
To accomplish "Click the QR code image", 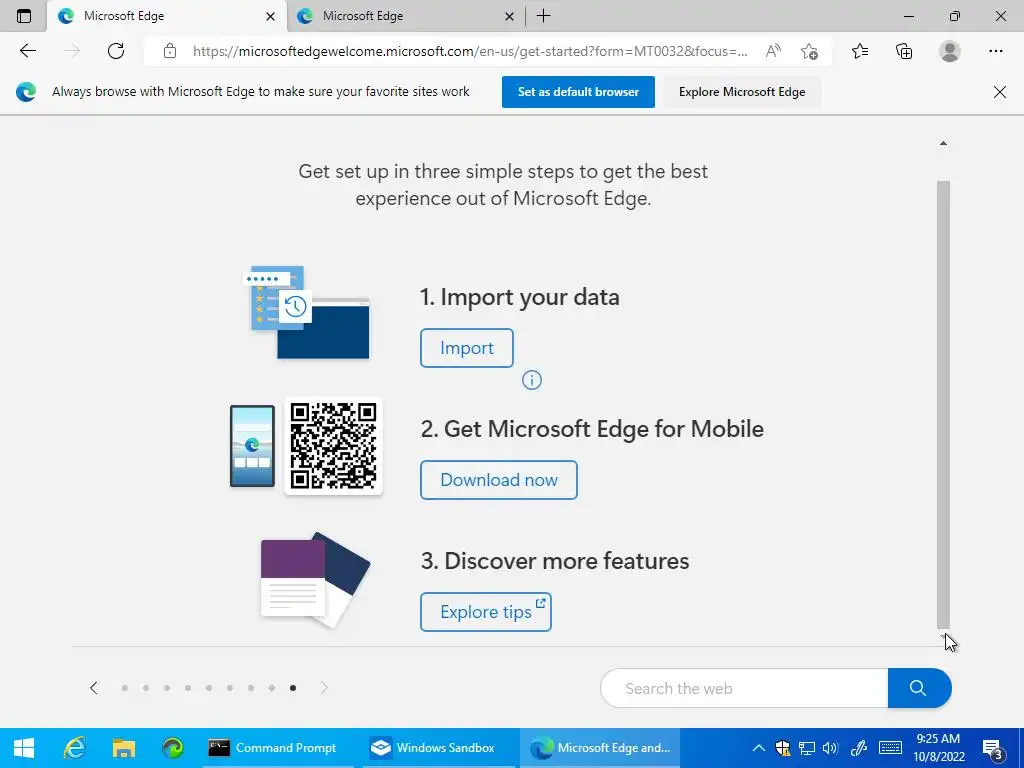I will coord(334,446).
